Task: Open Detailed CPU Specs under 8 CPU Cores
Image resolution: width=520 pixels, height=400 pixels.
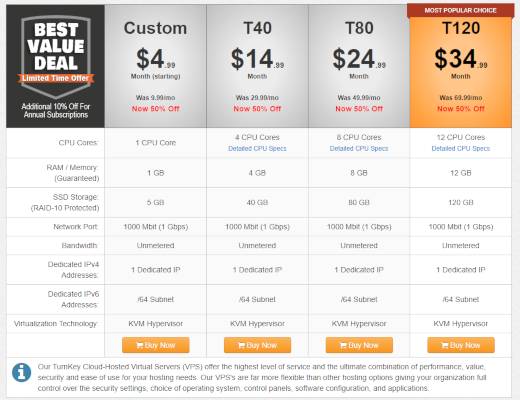Action: point(359,149)
